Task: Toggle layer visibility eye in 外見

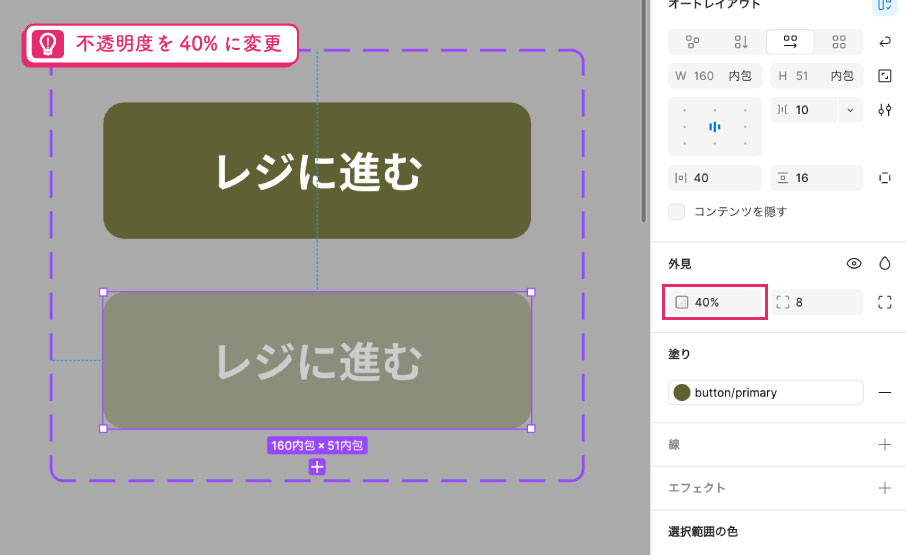Action: click(x=853, y=263)
